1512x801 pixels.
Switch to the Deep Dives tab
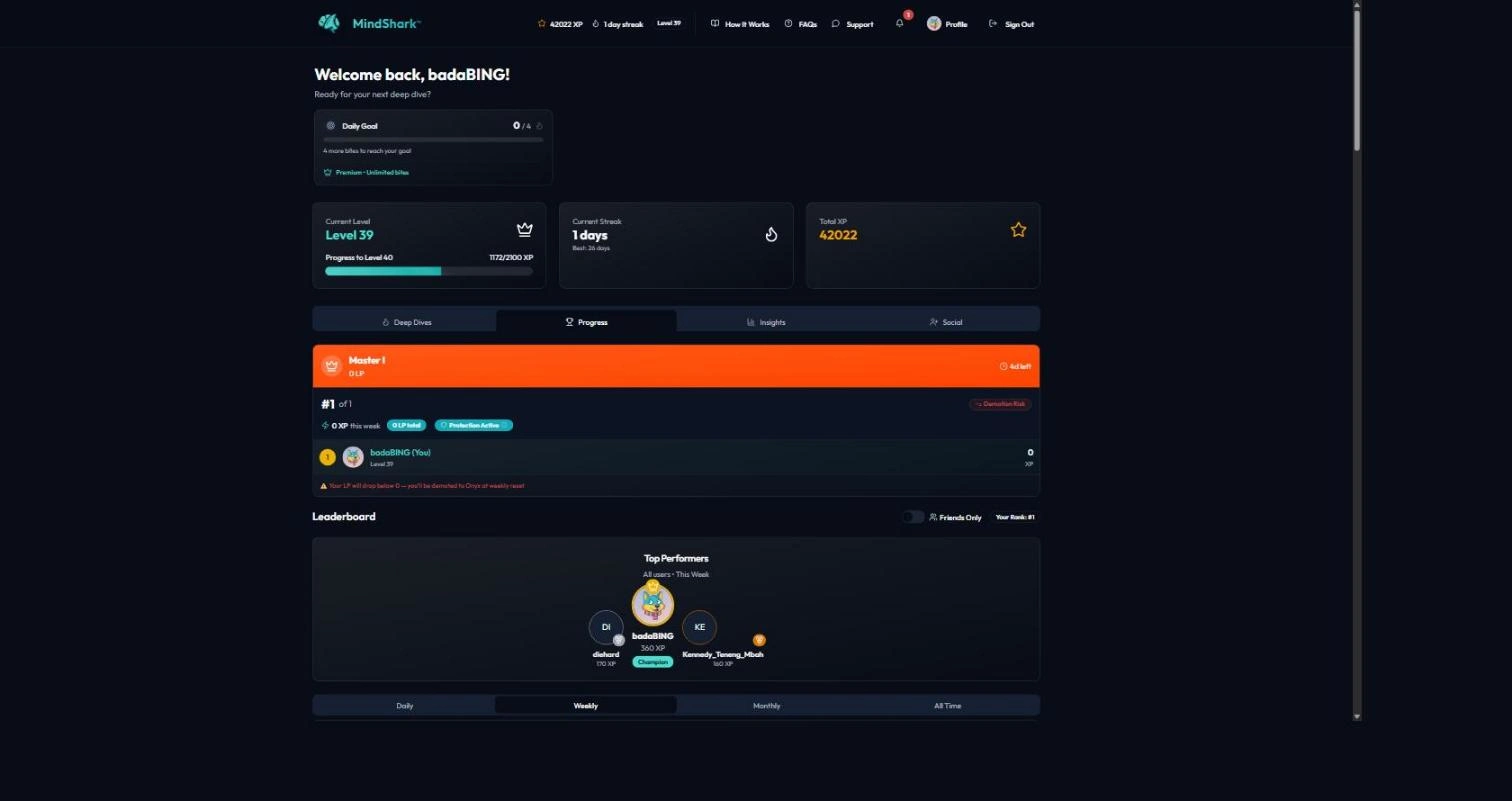click(x=405, y=322)
